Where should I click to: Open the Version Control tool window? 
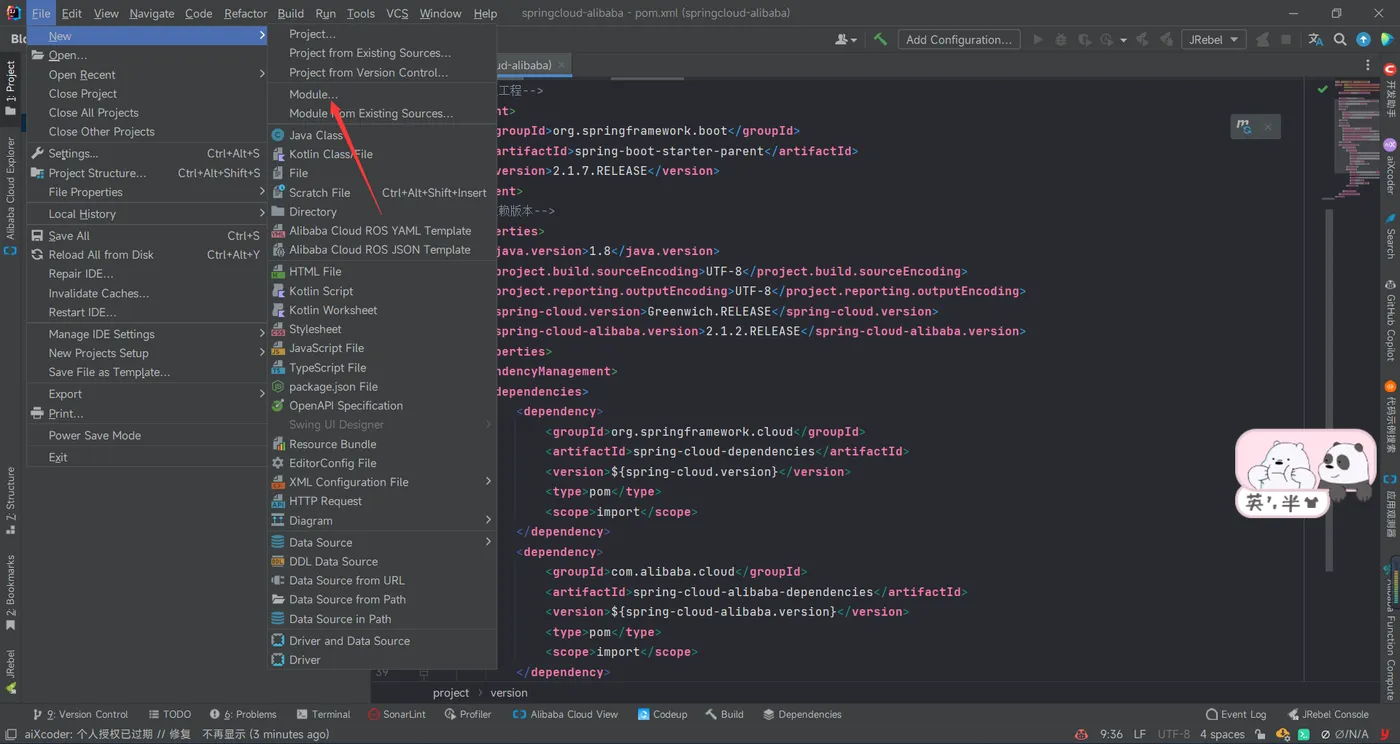point(80,714)
